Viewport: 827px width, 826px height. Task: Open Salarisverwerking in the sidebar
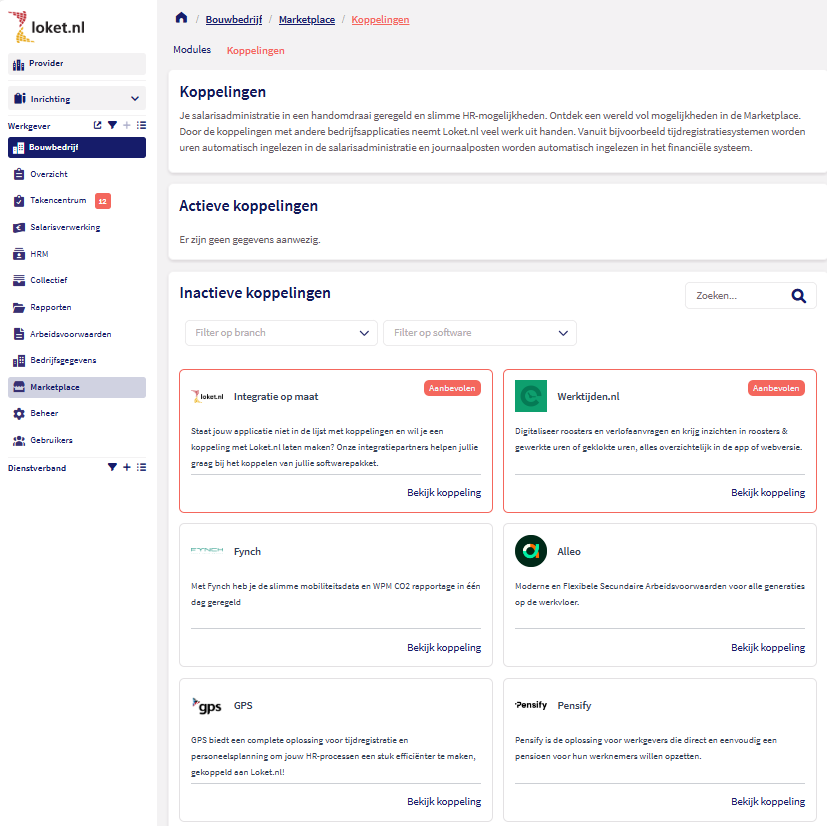65,227
